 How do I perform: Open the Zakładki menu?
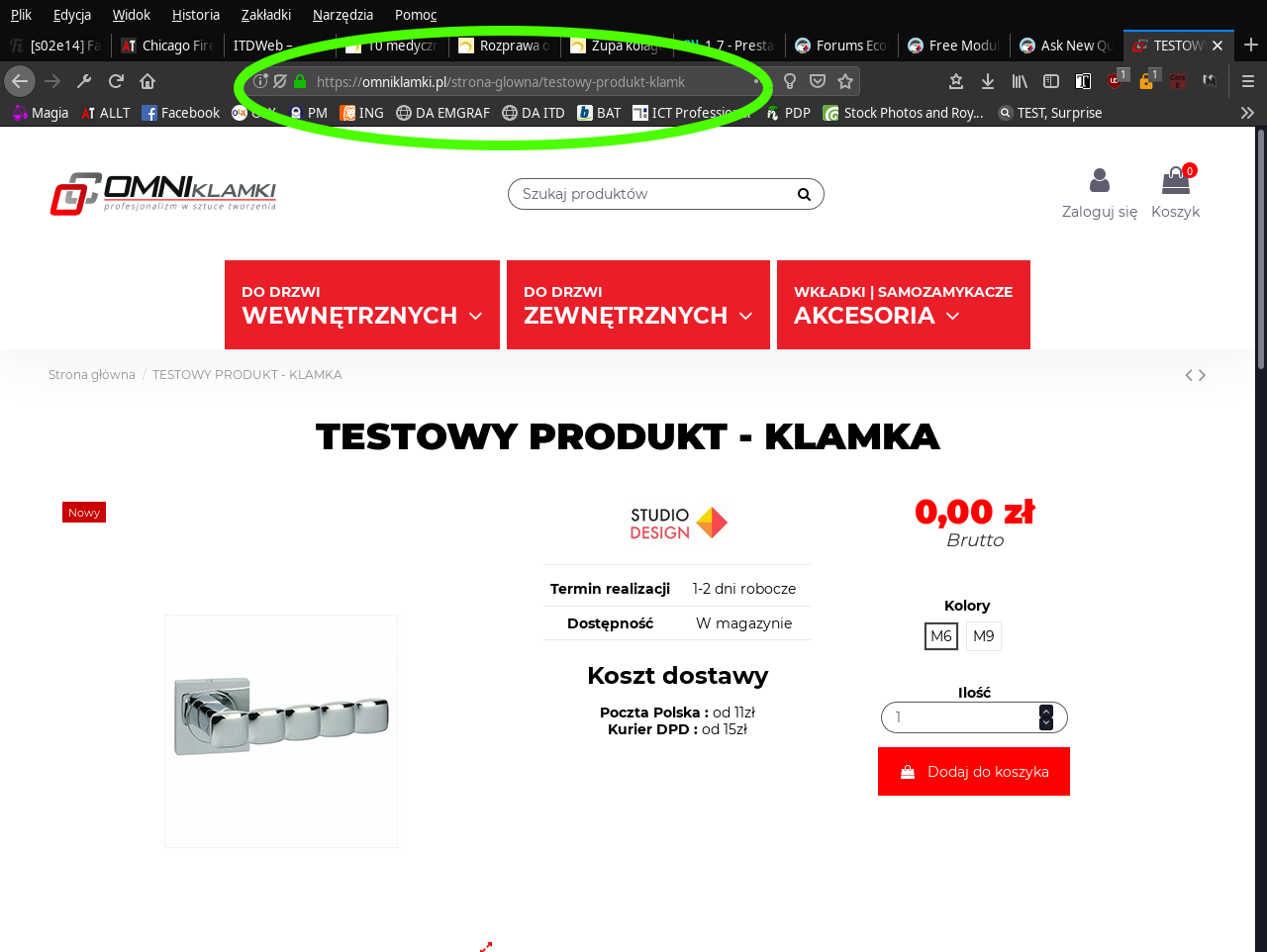[266, 15]
